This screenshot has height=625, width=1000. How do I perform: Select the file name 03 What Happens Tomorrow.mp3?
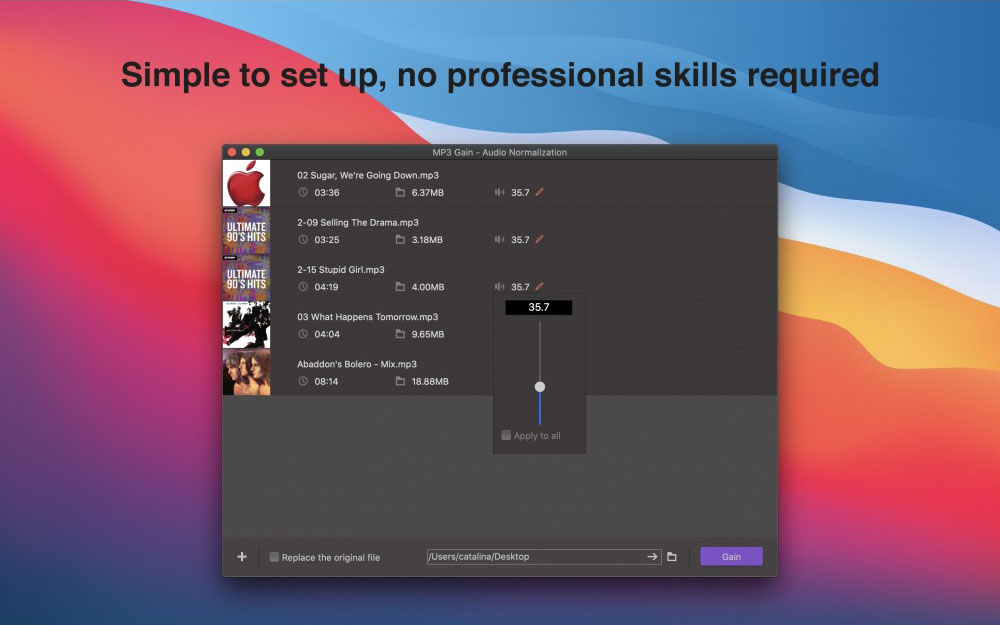pos(367,317)
